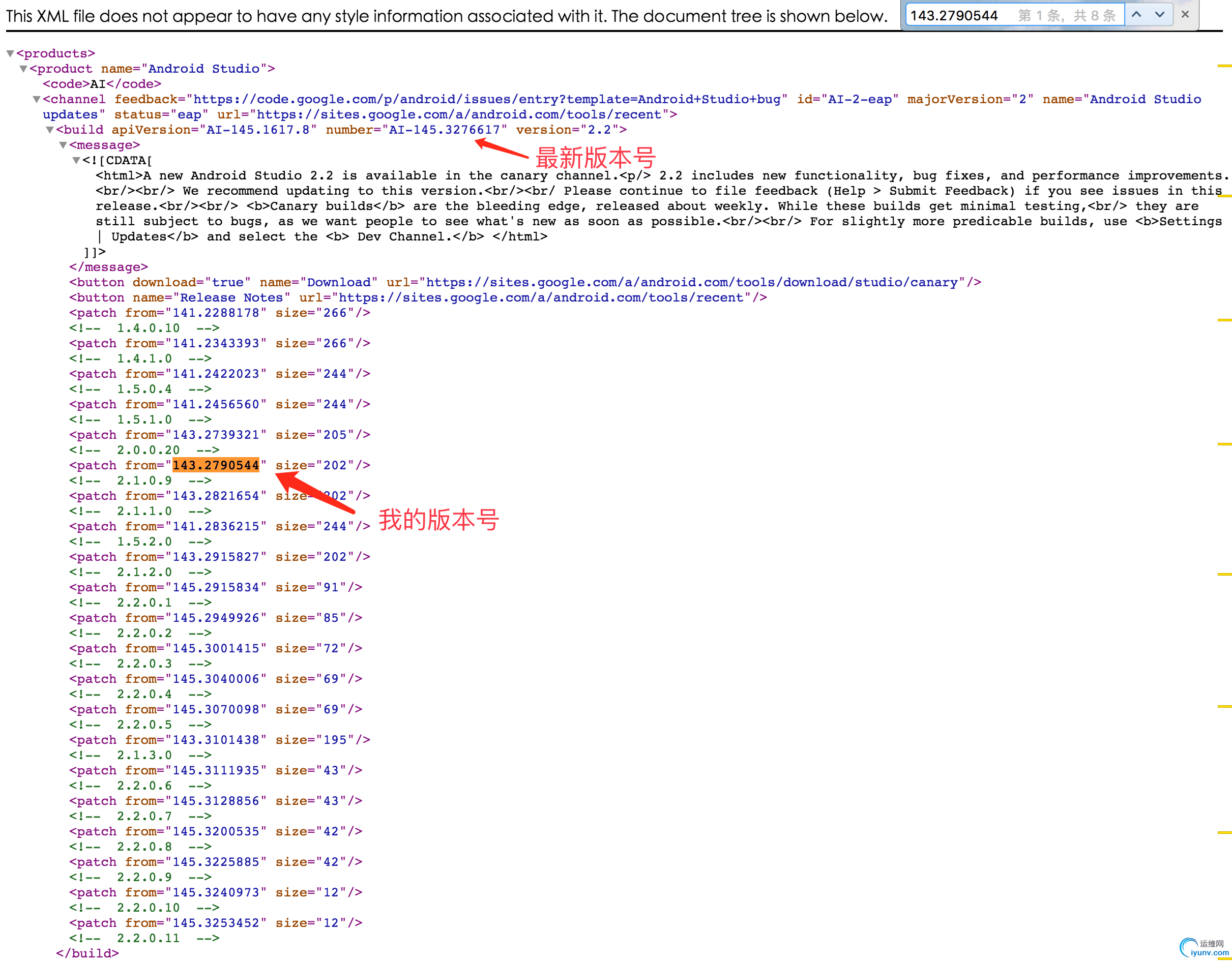Click the comment 2.0.0.20
This screenshot has width=1232, height=961.
144,450
